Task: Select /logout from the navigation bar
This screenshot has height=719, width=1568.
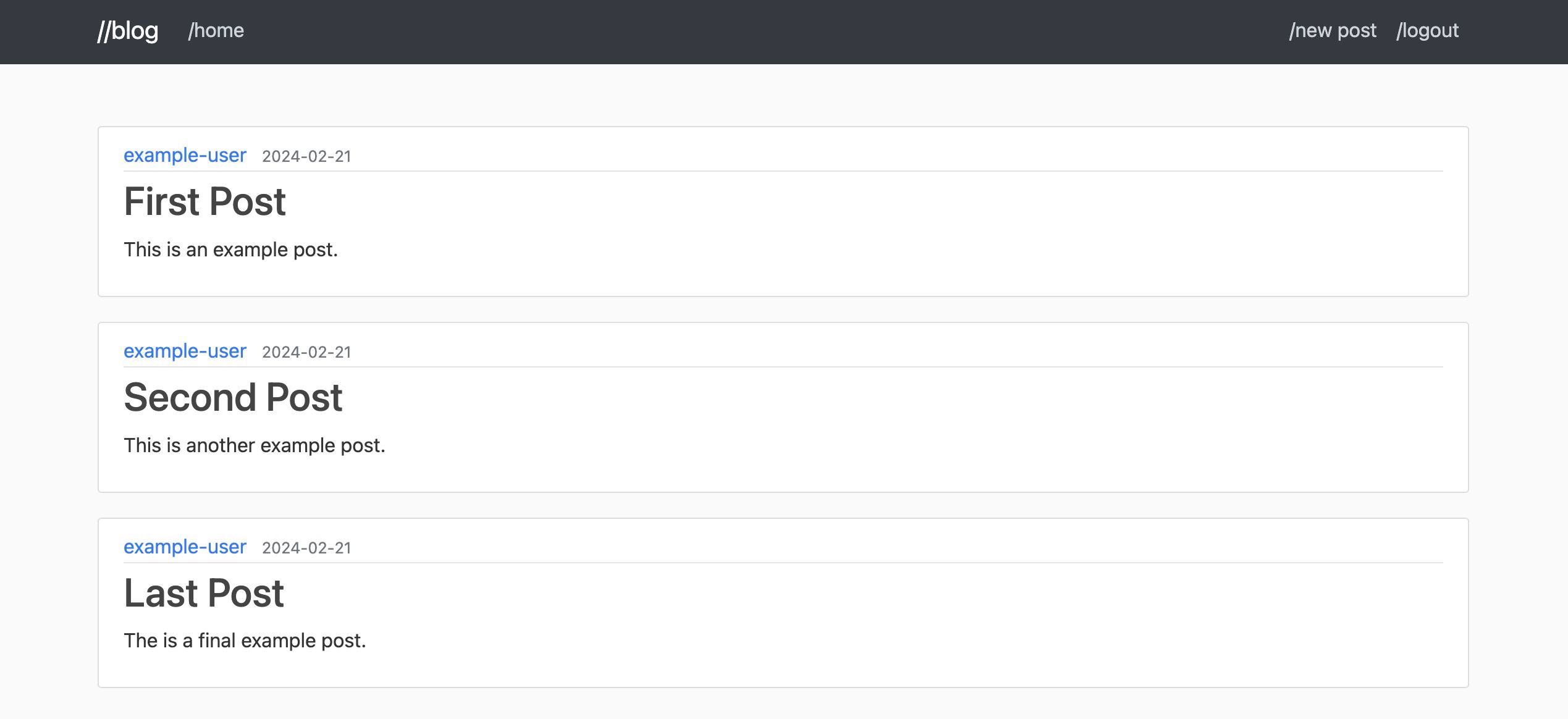Action: click(1428, 30)
